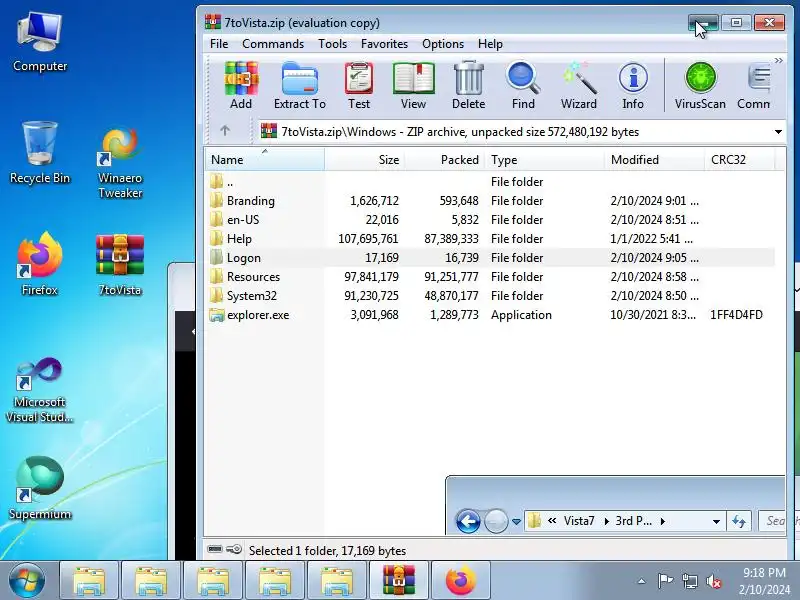Select the explorer.exe file
The image size is (800, 600).
(490, 315)
